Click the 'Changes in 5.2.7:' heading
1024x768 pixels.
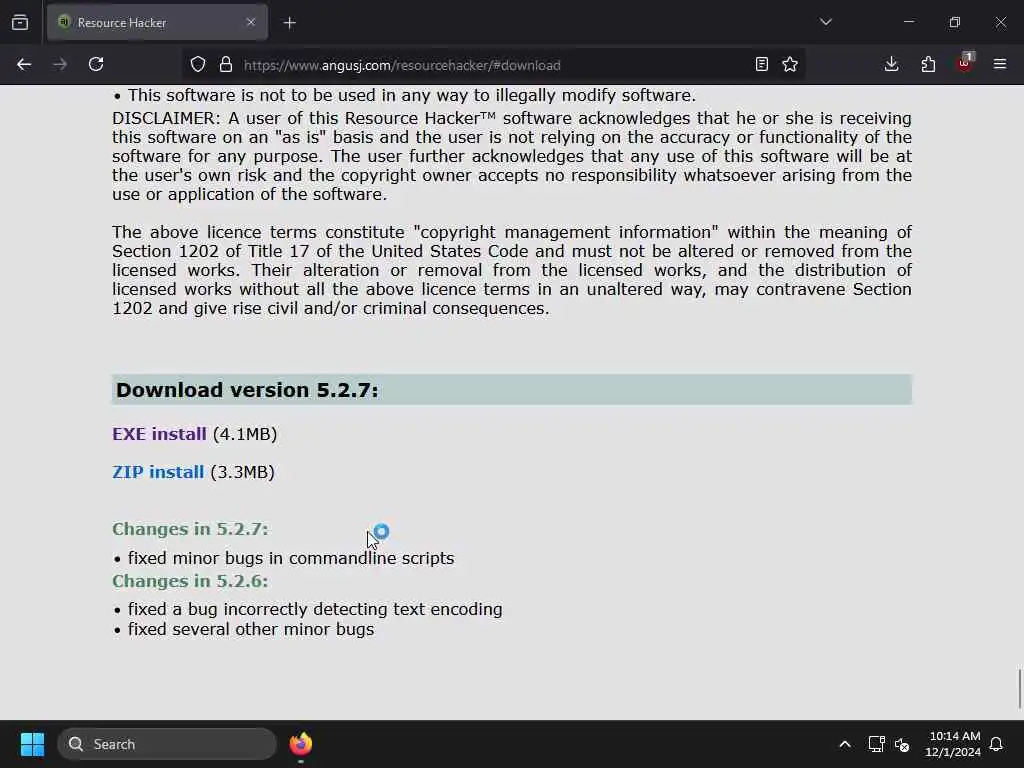(190, 528)
